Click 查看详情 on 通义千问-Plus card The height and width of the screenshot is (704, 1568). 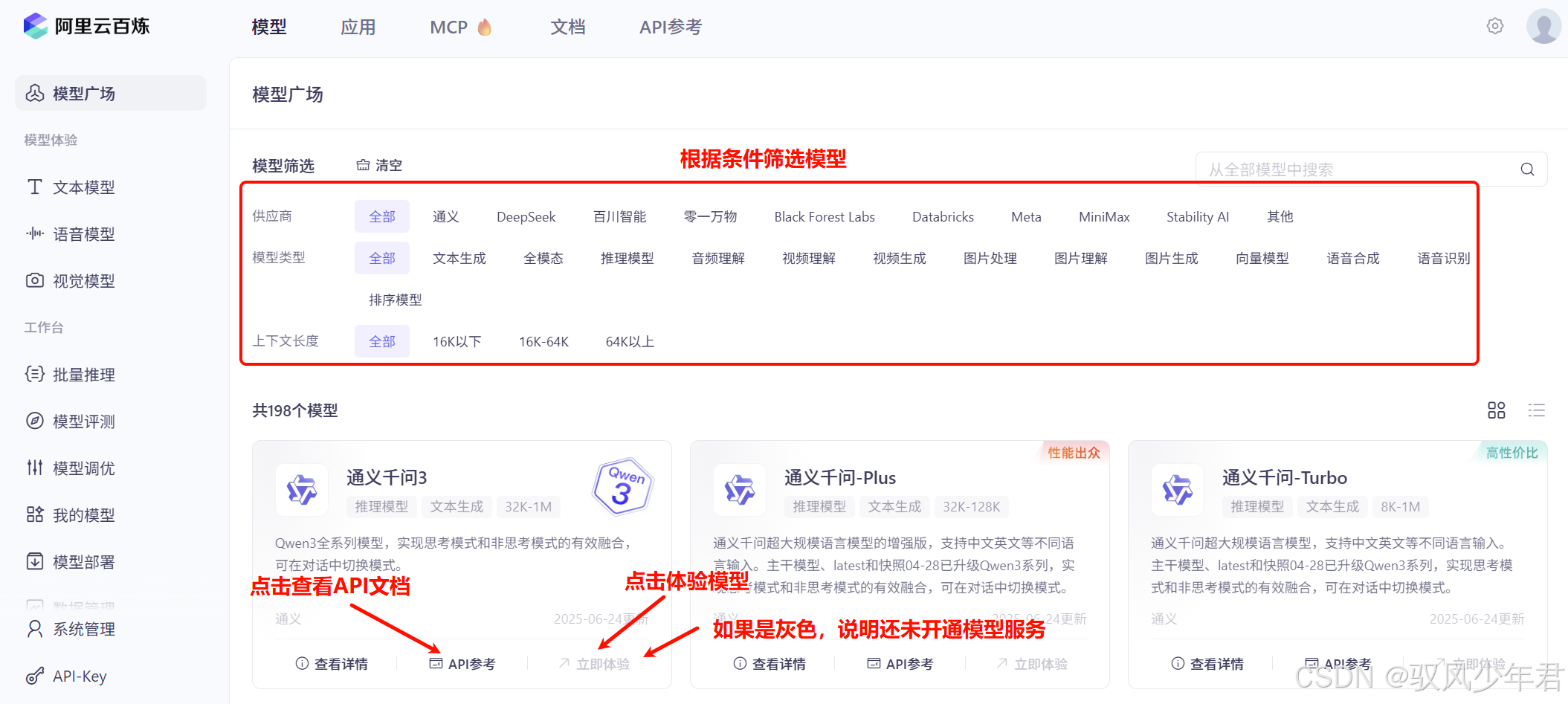[x=770, y=663]
